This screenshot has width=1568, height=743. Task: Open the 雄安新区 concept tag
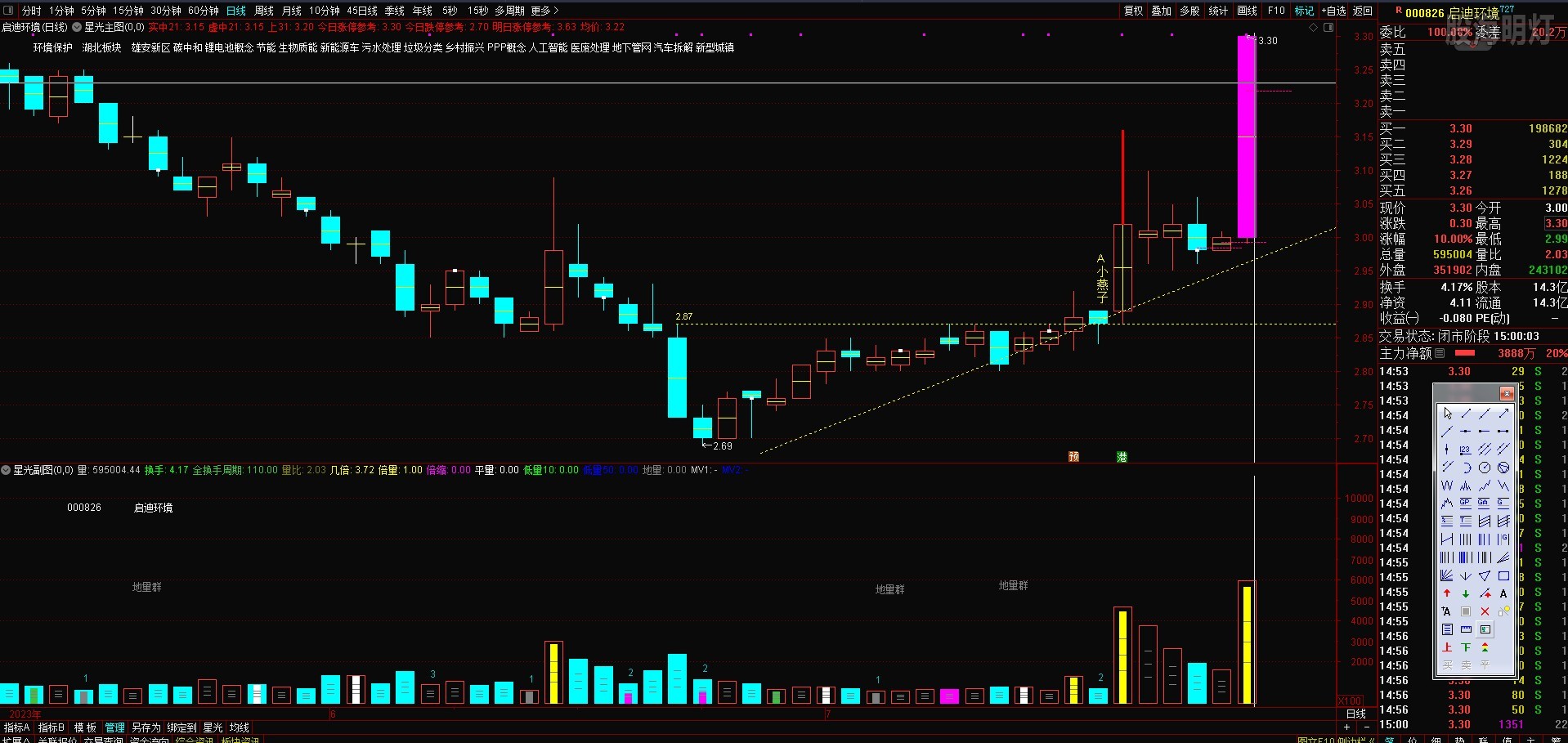coord(150,47)
